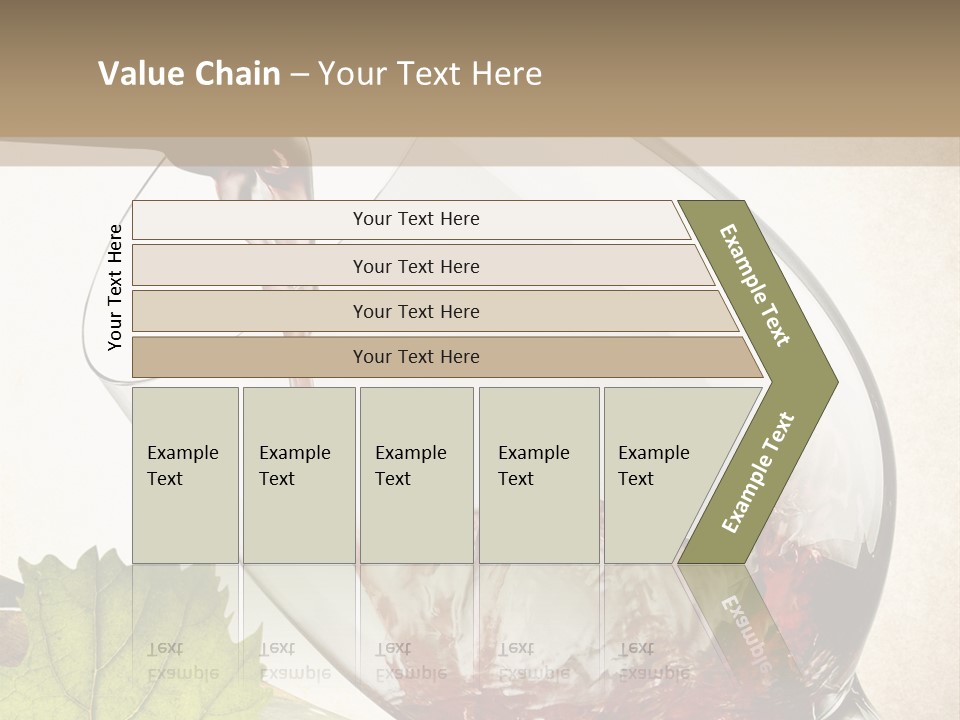The width and height of the screenshot is (960, 720).
Task: Click the lower green chevron "Example Text" segment
Action: point(757,472)
